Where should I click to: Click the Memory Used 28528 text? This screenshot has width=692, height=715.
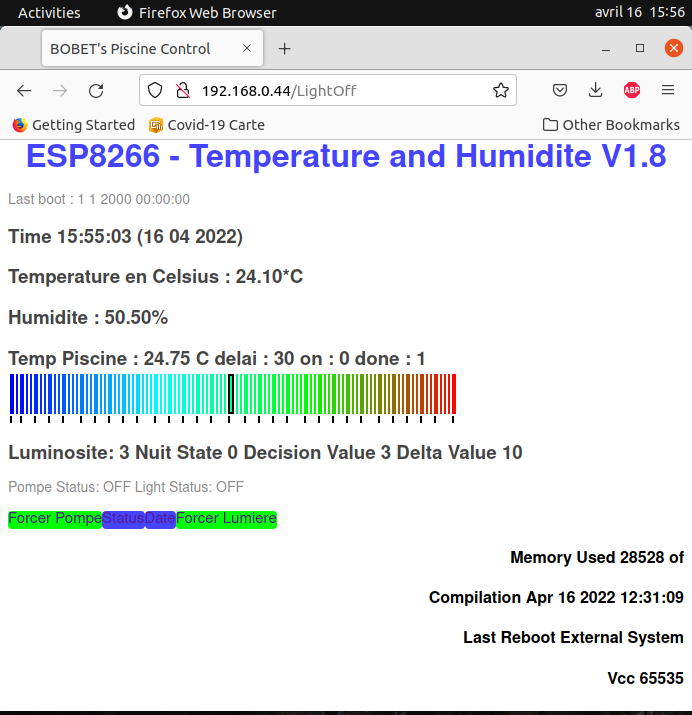(x=597, y=557)
